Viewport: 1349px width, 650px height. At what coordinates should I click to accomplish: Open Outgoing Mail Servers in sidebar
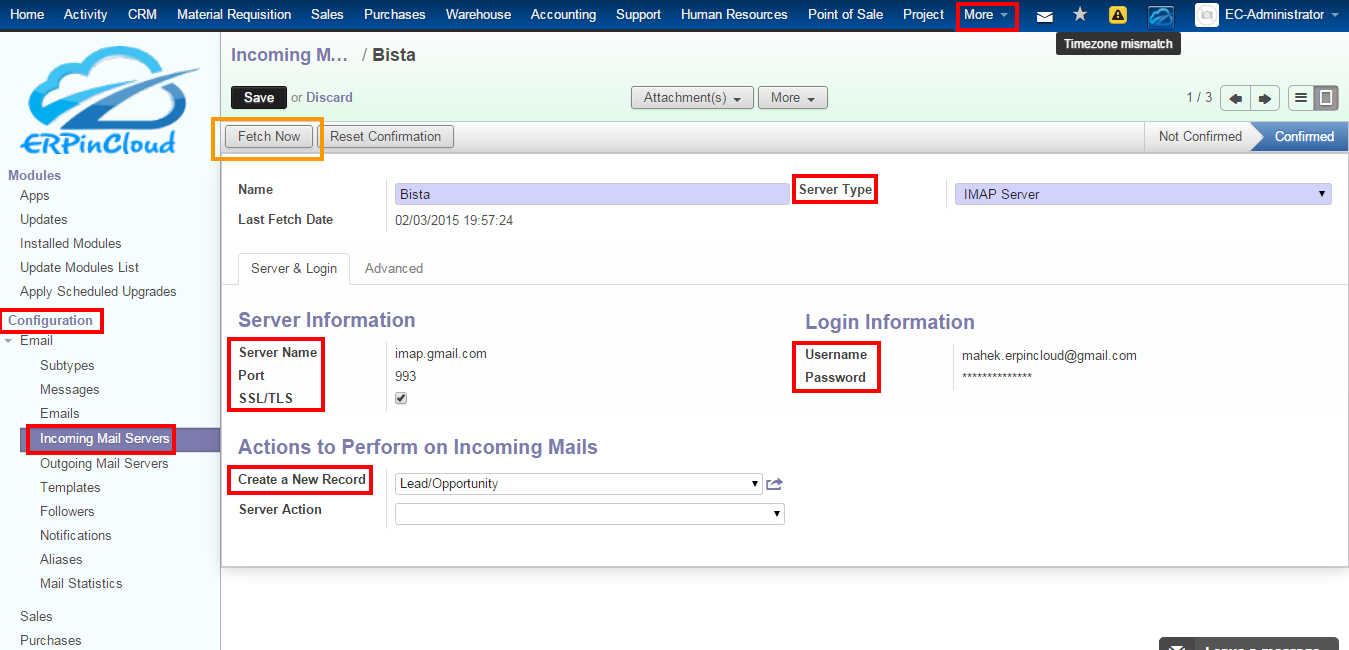(x=104, y=464)
